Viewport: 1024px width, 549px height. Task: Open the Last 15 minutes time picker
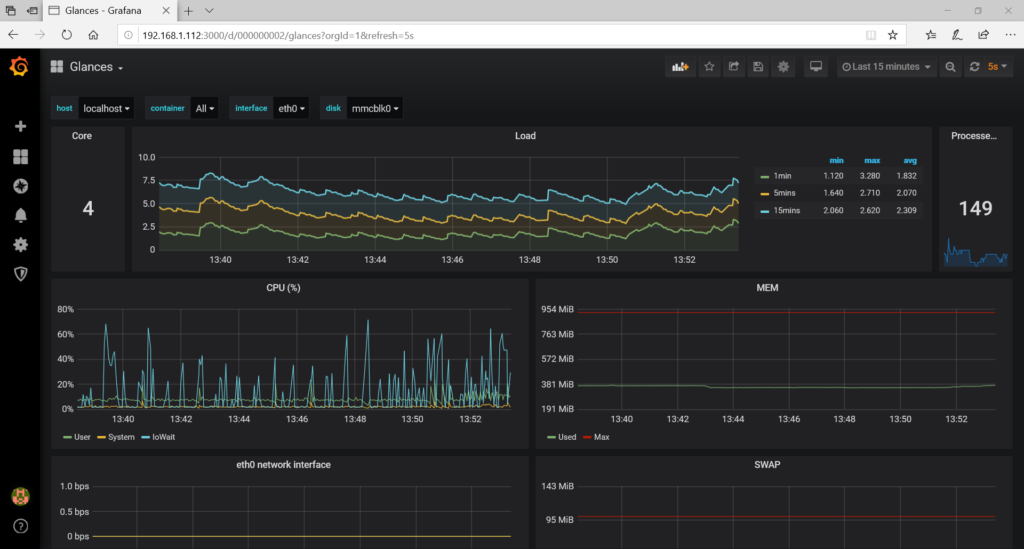pos(886,67)
